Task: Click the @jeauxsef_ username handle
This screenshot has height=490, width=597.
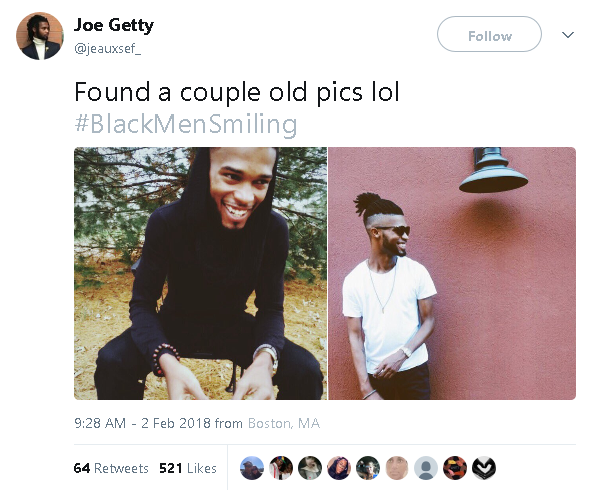Action: point(107,48)
